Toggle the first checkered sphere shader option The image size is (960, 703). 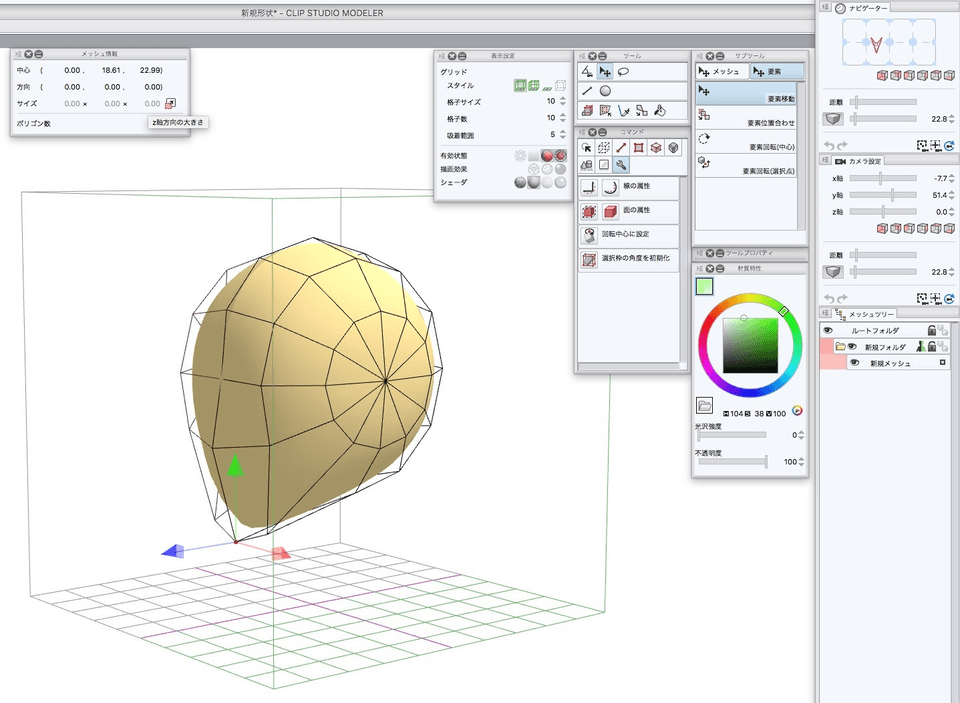click(x=520, y=182)
